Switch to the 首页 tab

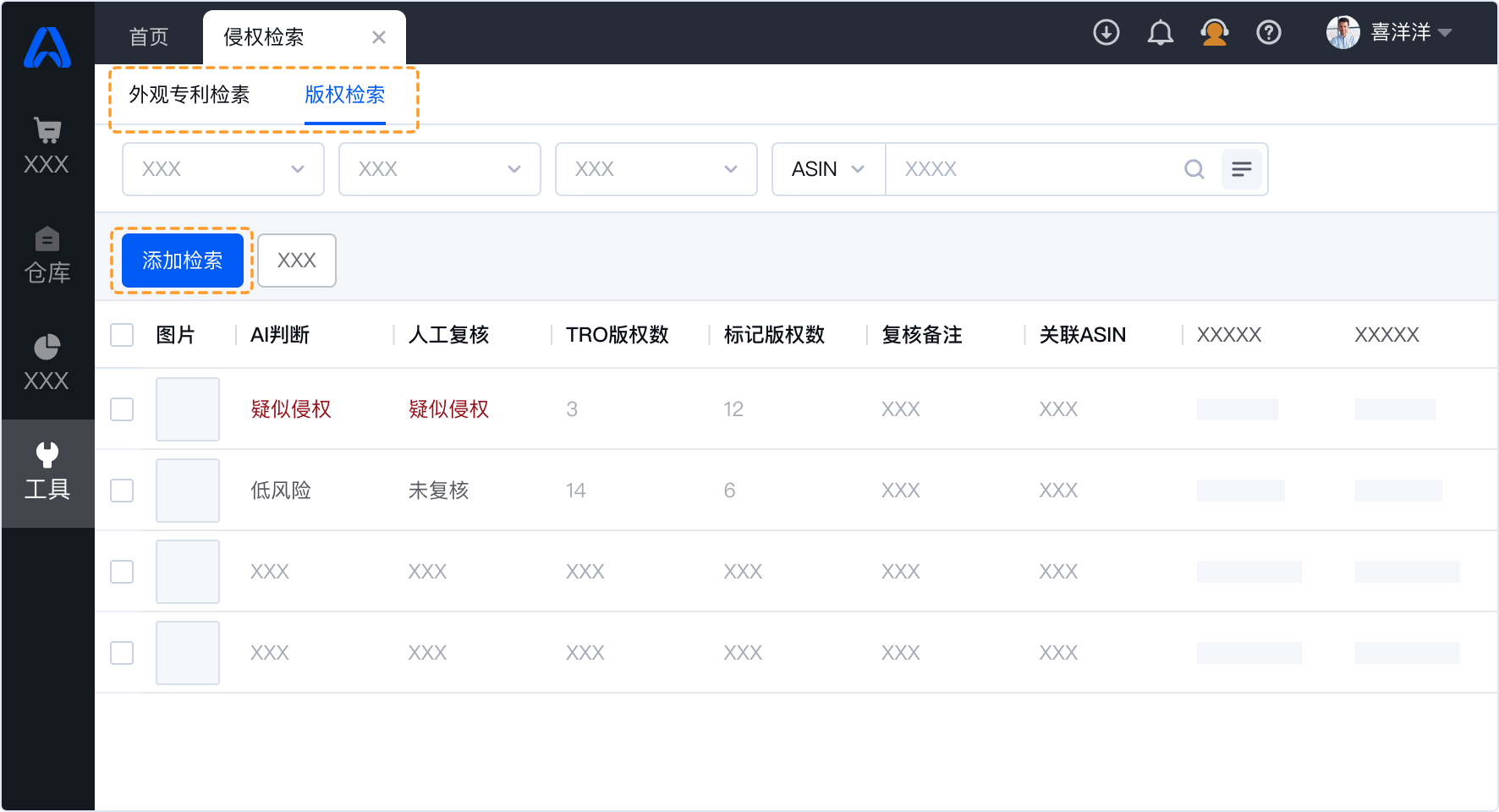coord(149,37)
